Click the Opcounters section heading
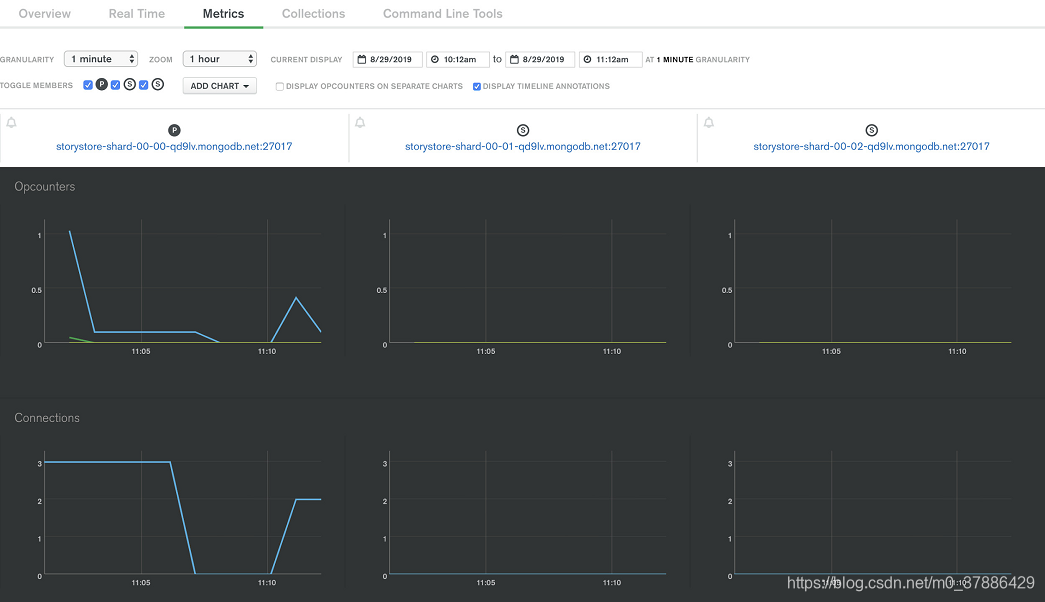The image size is (1045, 602). (45, 187)
